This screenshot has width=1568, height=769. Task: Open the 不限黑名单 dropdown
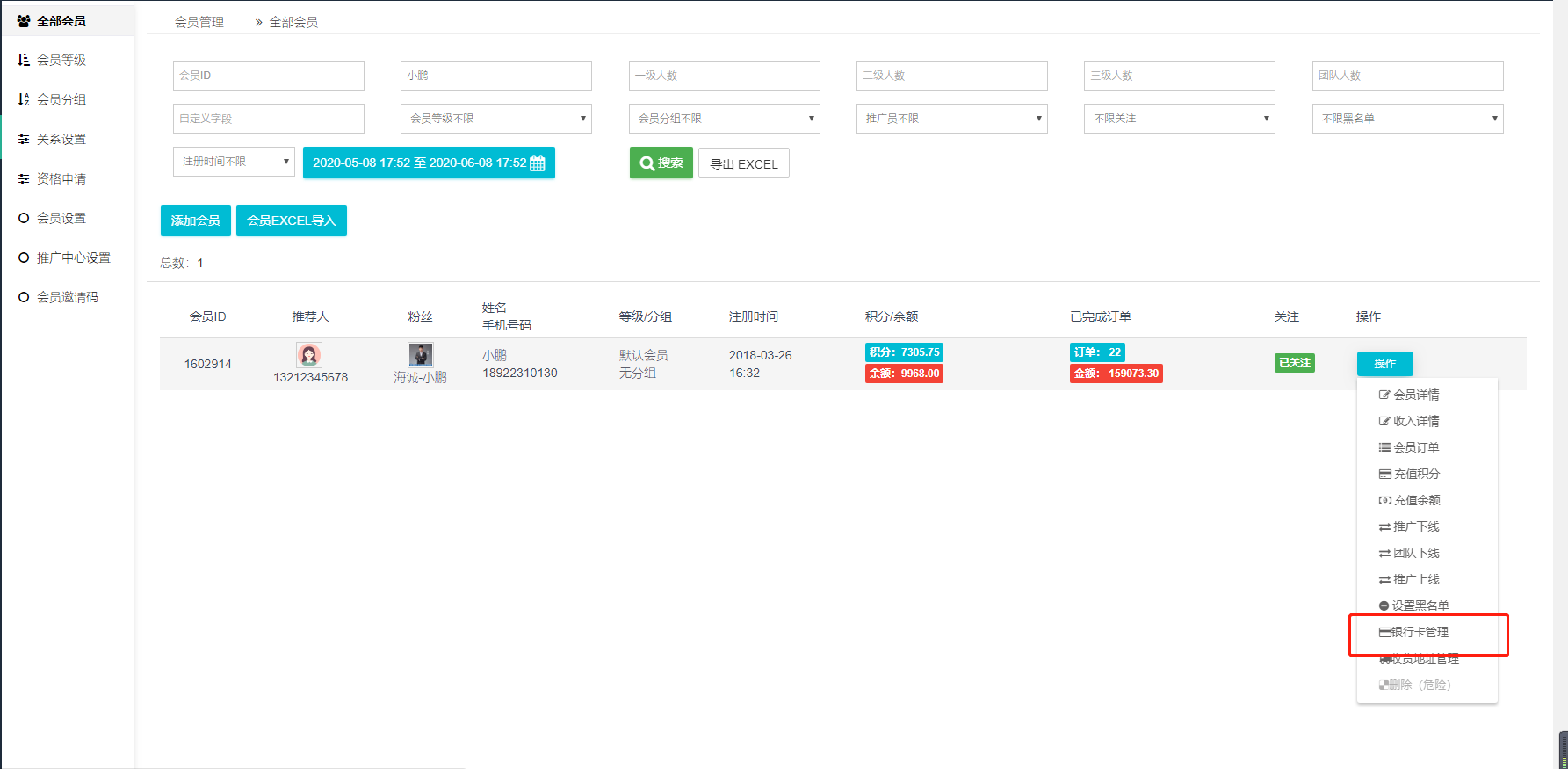click(x=1408, y=119)
